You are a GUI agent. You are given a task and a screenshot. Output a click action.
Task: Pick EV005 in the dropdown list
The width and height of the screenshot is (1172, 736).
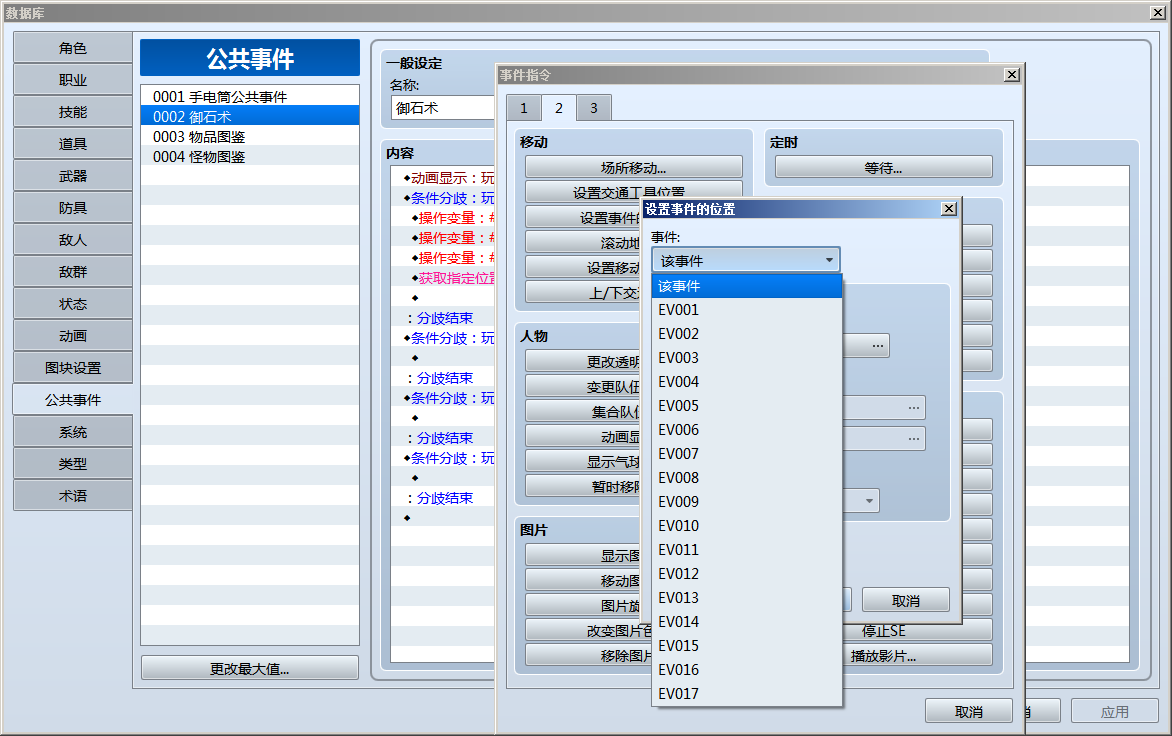point(747,406)
